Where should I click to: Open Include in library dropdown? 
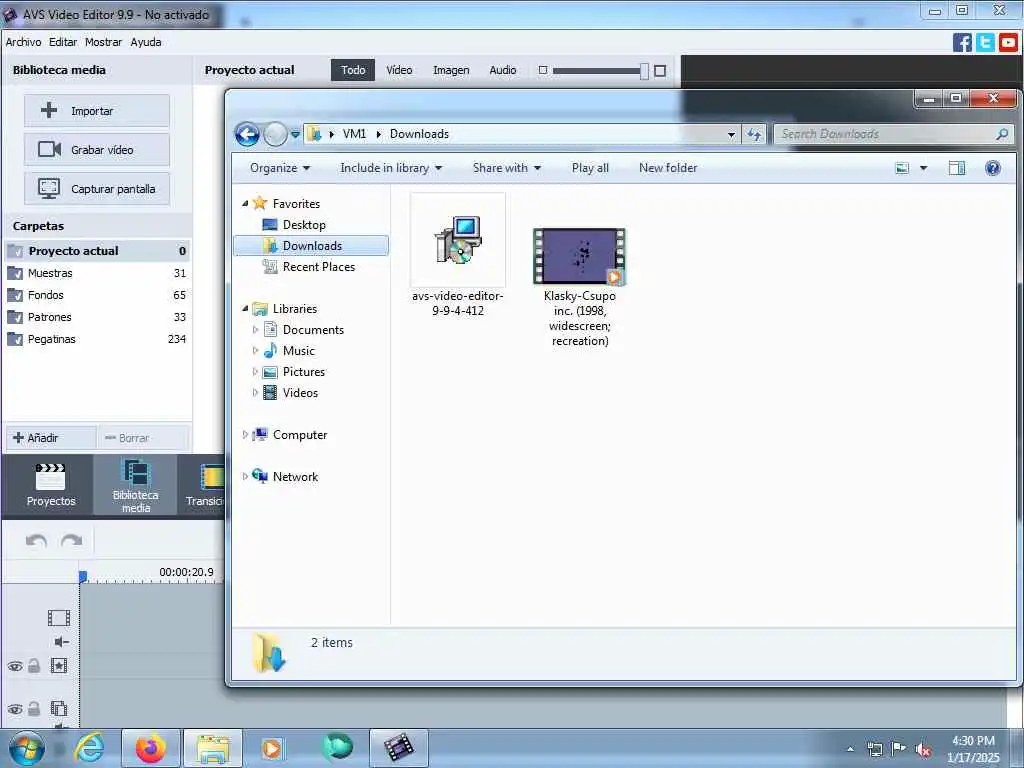tap(391, 168)
